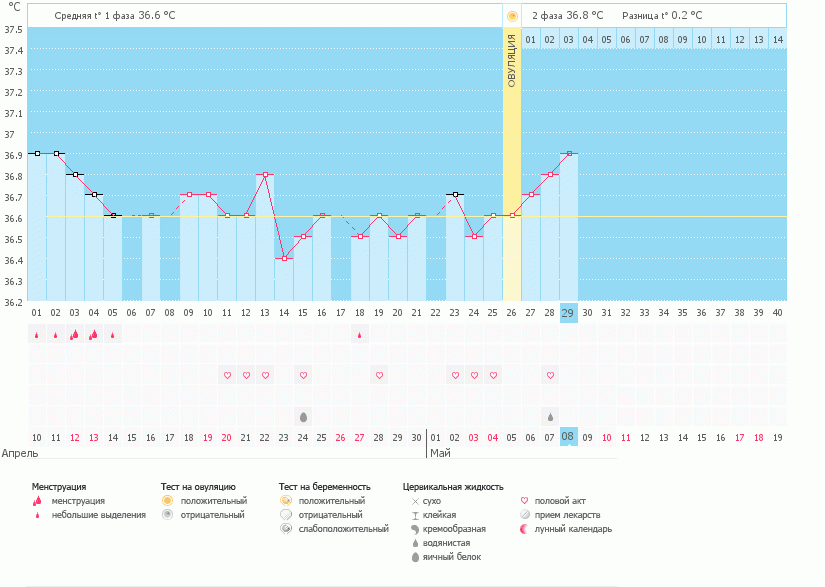Select phase 2 day 01 header cell
Screen dimensions: 825x587
(x=531, y=39)
